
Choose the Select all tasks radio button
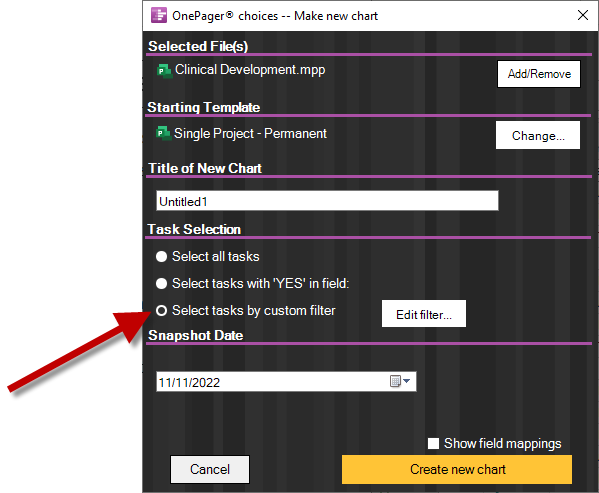coord(162,256)
